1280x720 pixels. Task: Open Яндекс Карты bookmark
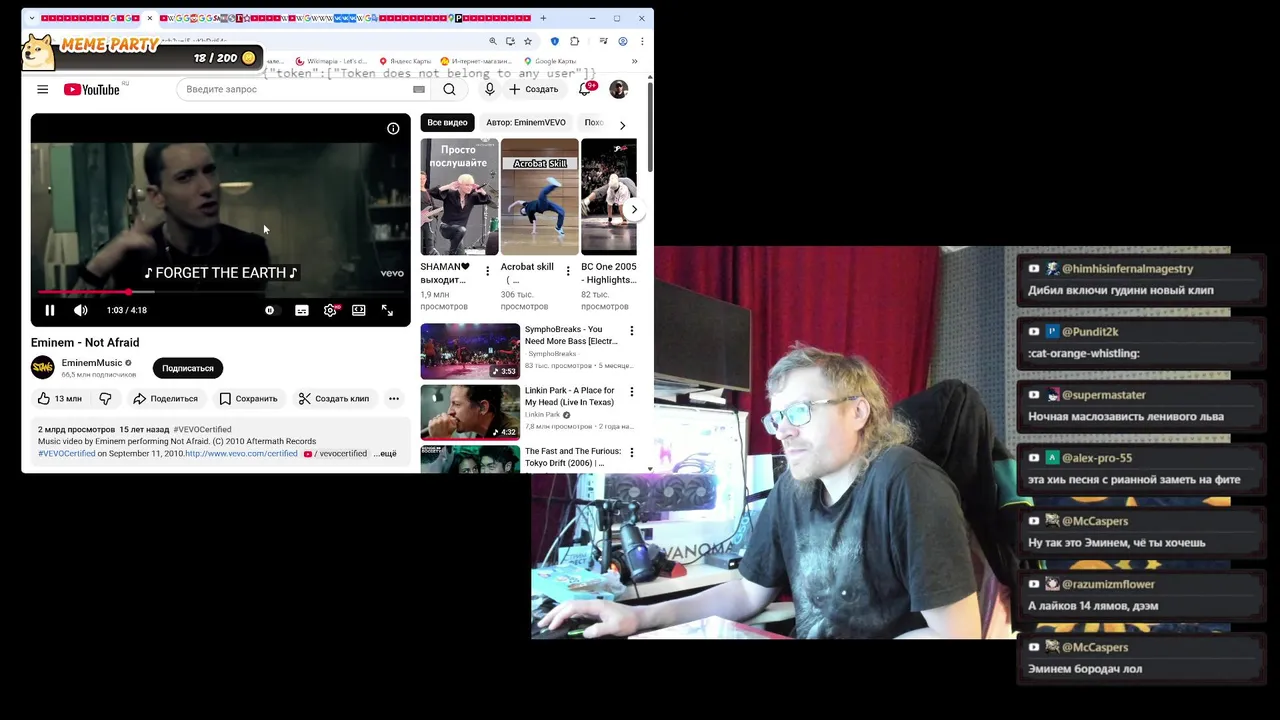(x=405, y=61)
